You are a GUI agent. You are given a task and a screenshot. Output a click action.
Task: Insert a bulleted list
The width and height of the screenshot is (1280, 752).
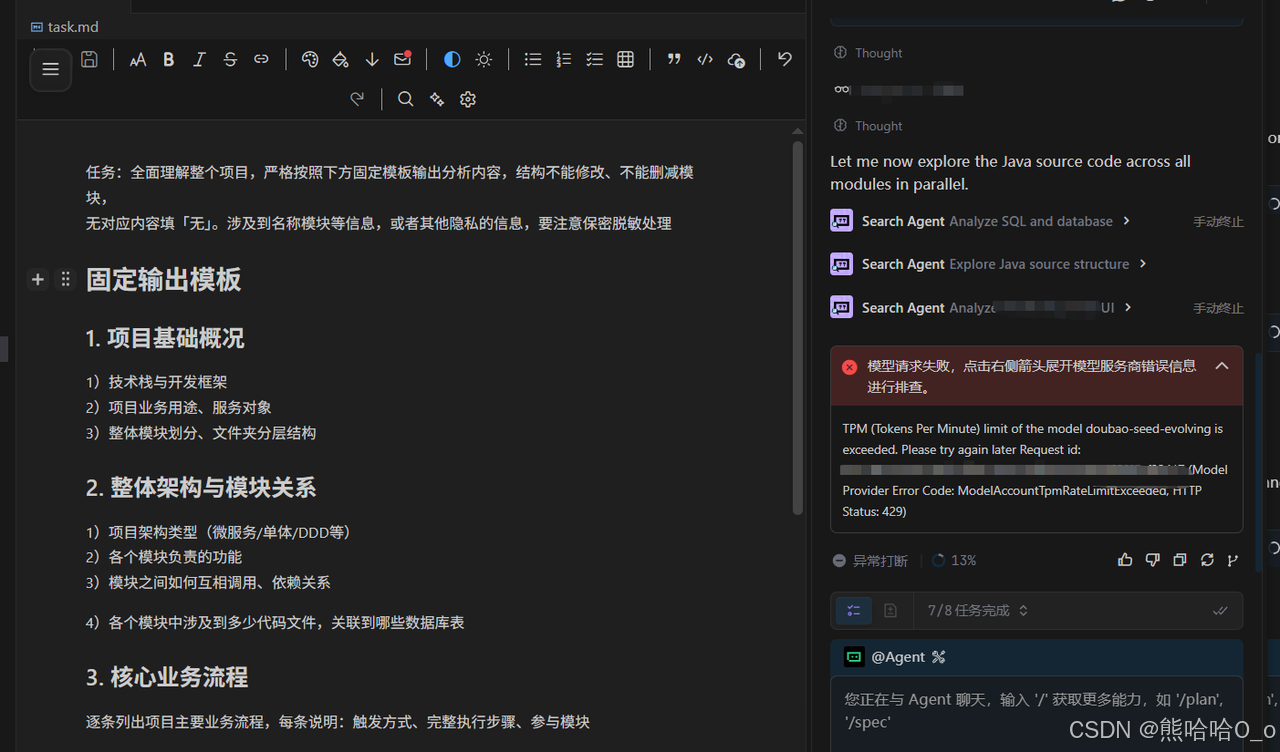pyautogui.click(x=533, y=60)
